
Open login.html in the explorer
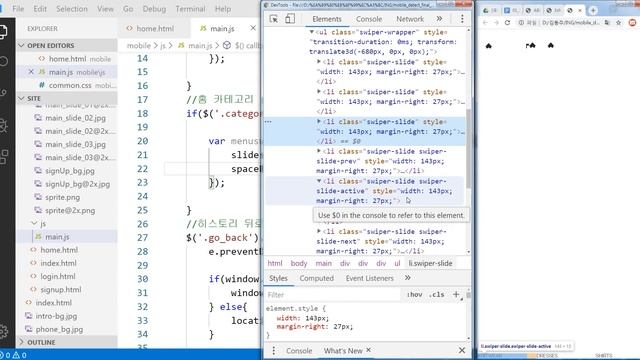coord(58,276)
